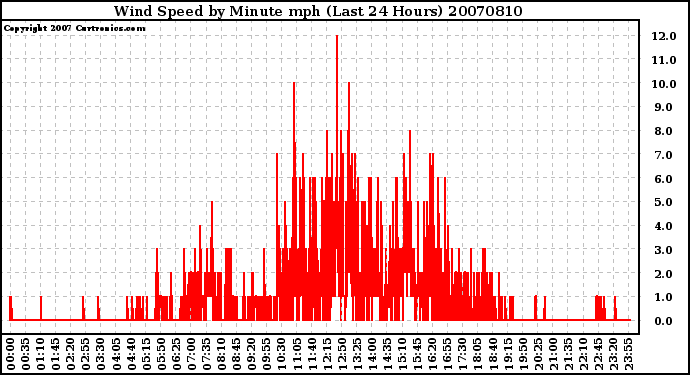The width and height of the screenshot is (690, 375).
Task: Click the 21:35 time label
Action: click(568, 354)
